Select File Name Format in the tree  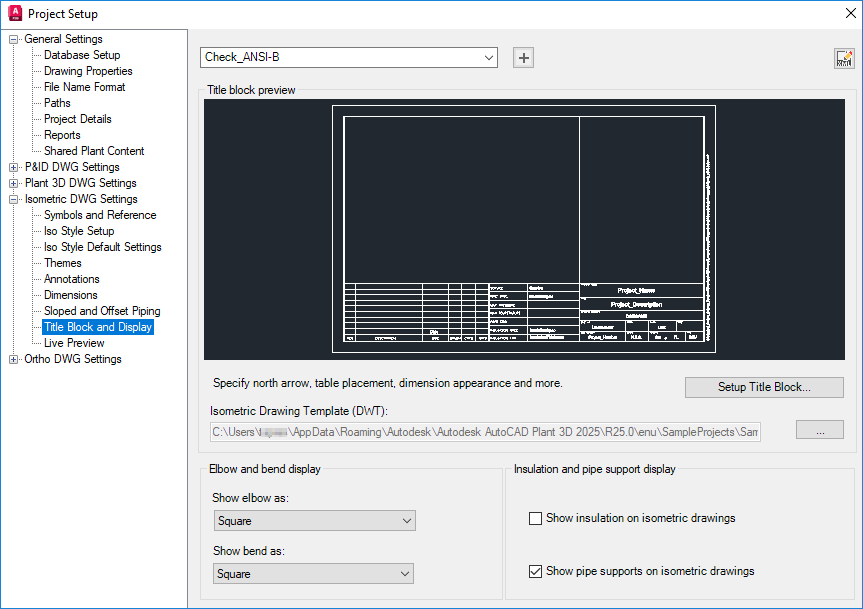point(85,87)
